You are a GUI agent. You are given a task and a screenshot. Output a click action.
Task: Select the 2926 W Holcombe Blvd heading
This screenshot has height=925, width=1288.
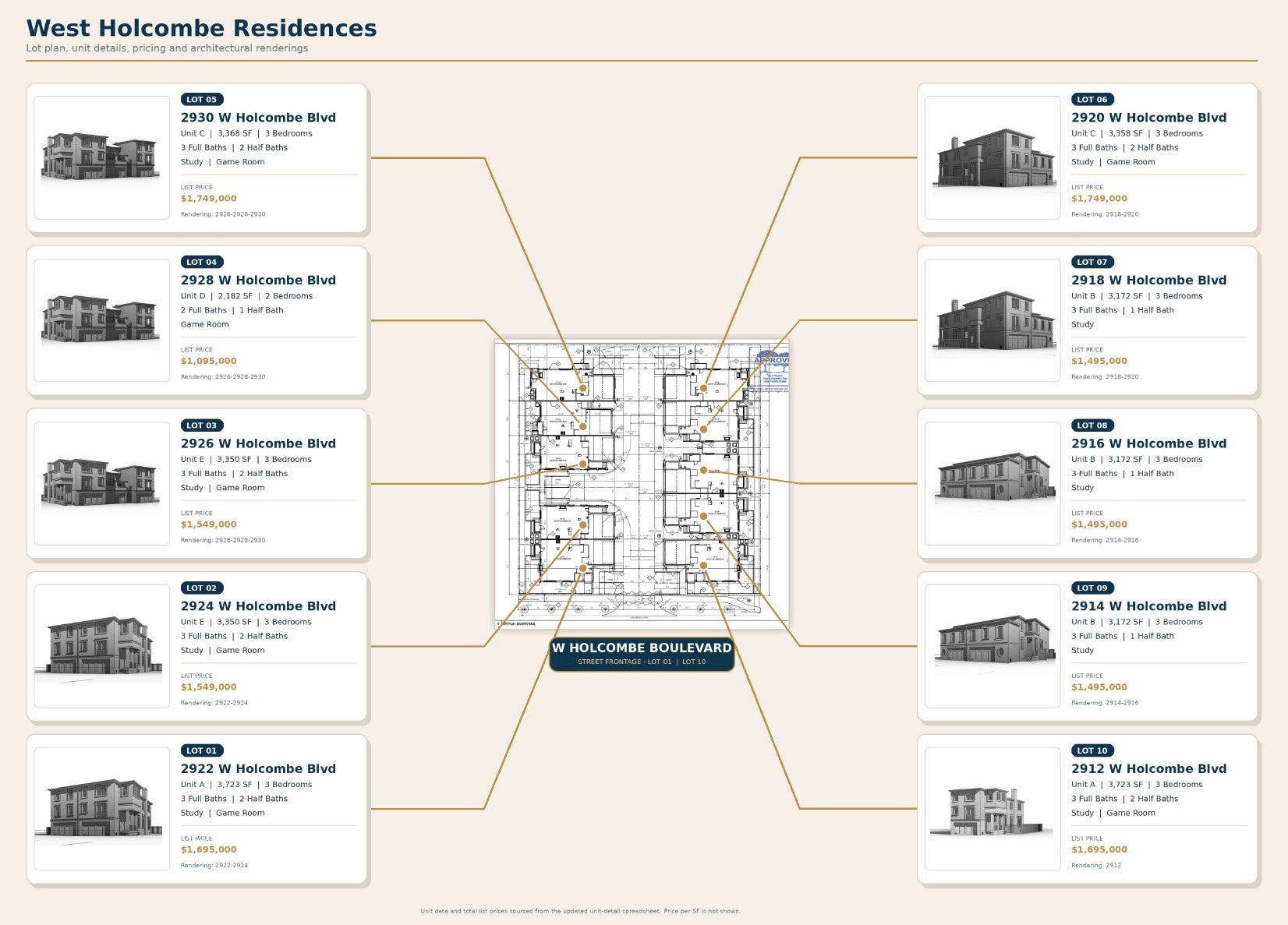pos(258,443)
